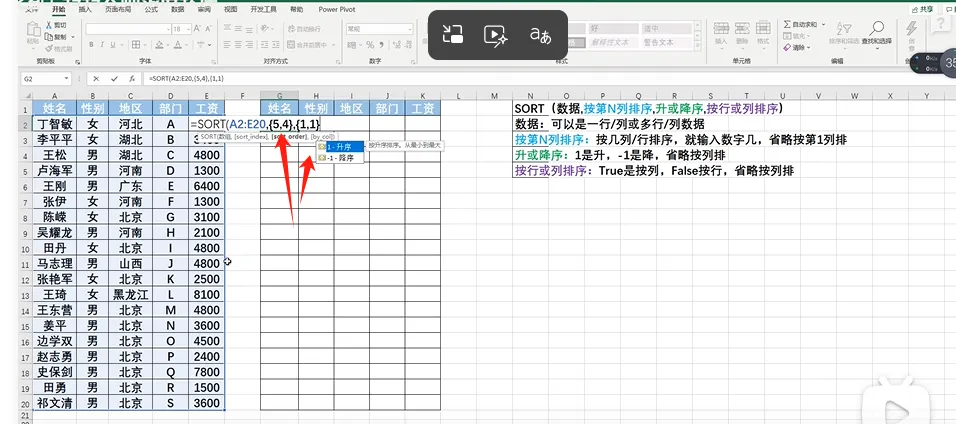Image resolution: width=956 pixels, height=424 pixels.
Task: Click the decrease font size icon
Action: (209, 29)
